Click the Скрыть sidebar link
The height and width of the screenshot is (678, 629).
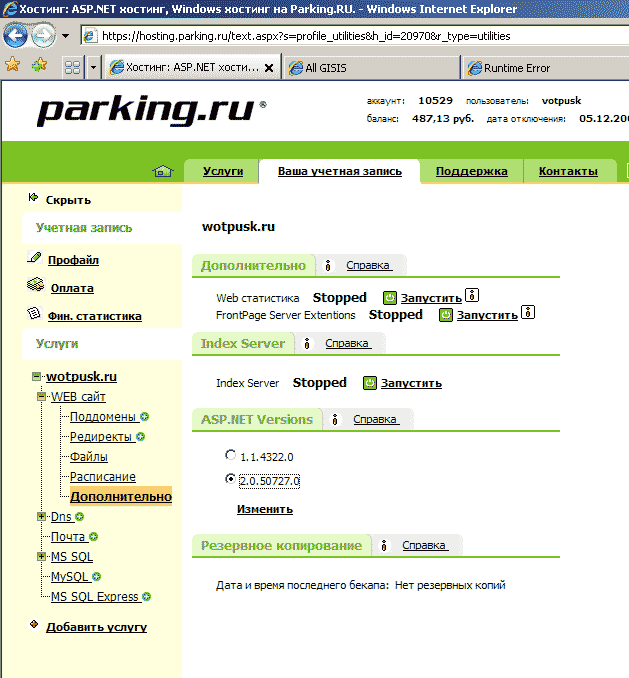[x=68, y=200]
